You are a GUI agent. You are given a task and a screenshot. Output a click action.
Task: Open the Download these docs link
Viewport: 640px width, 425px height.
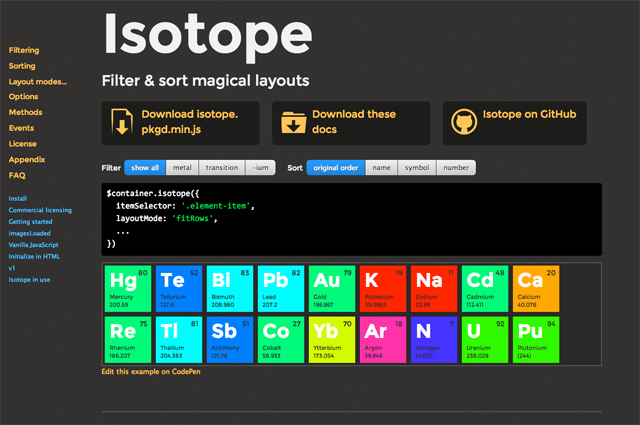pyautogui.click(x=351, y=123)
